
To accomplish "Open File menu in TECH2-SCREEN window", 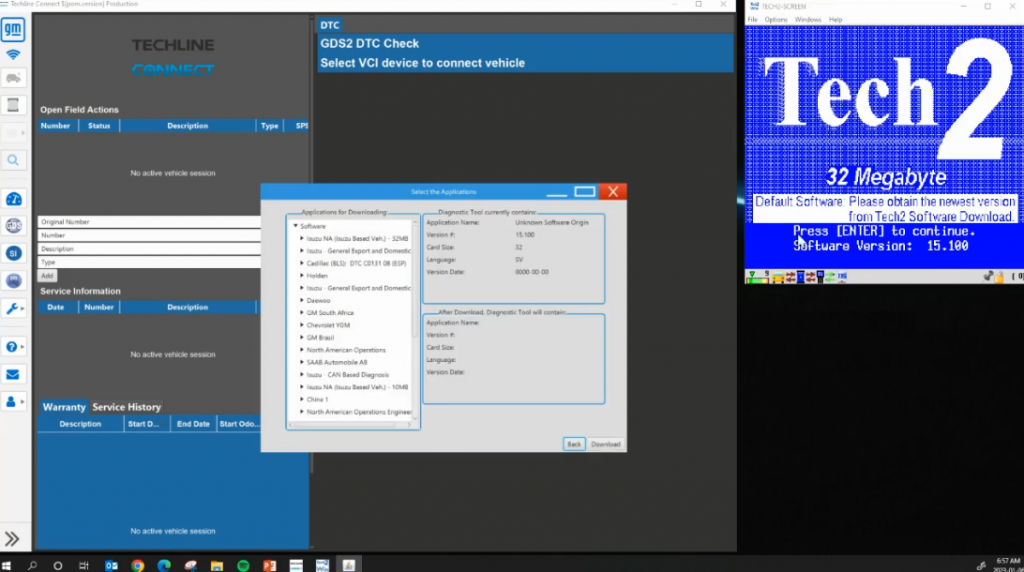I will coord(752,20).
